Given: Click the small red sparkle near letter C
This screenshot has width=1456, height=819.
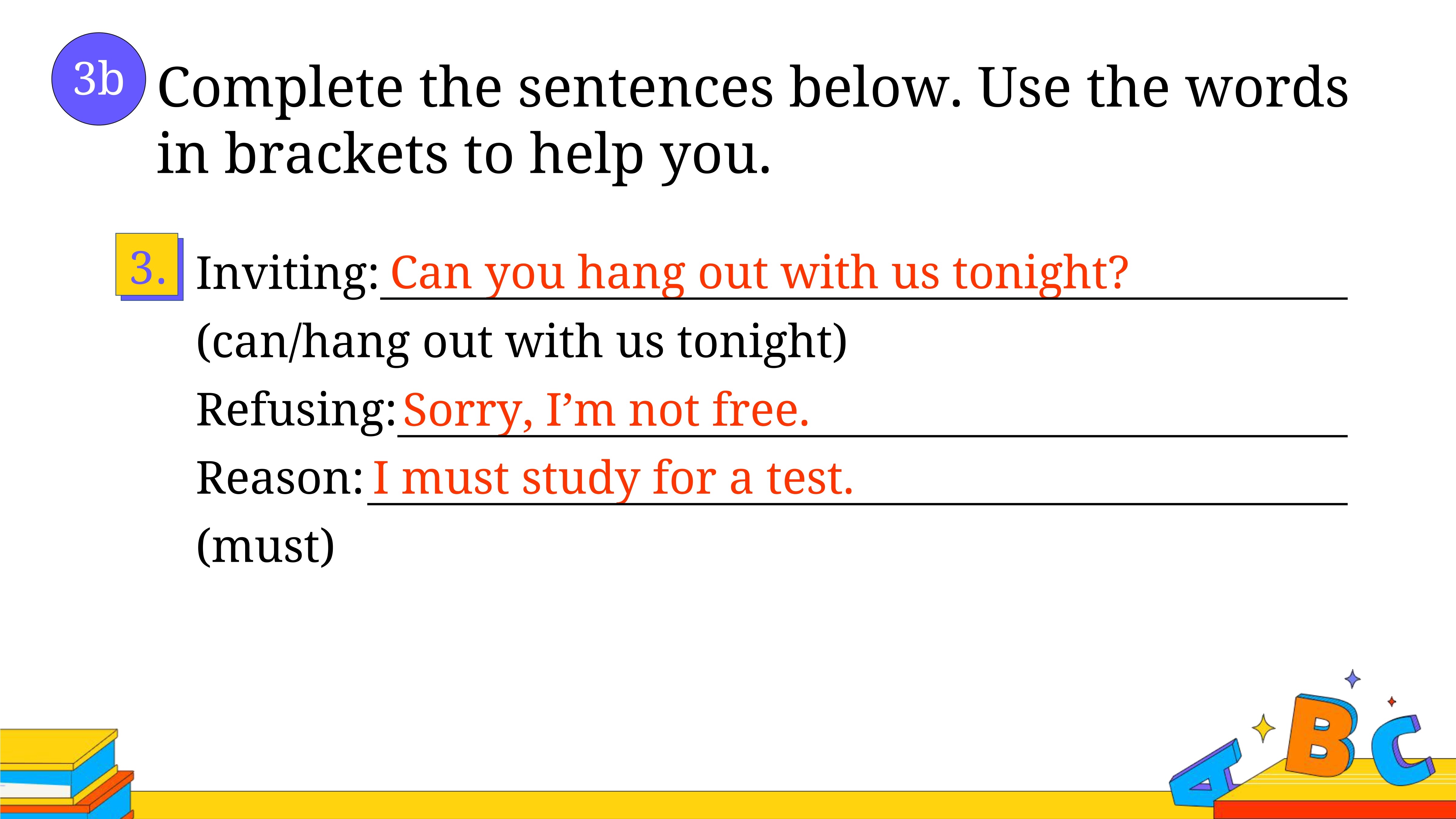Looking at the screenshot, I should click(1392, 701).
